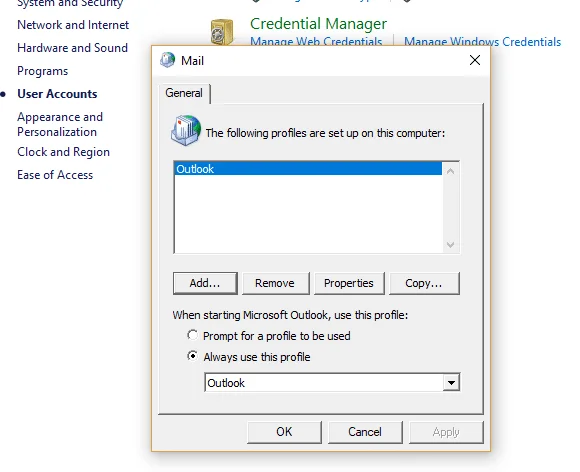Open Hardware and Sound category
The height and width of the screenshot is (472, 580).
tap(72, 48)
